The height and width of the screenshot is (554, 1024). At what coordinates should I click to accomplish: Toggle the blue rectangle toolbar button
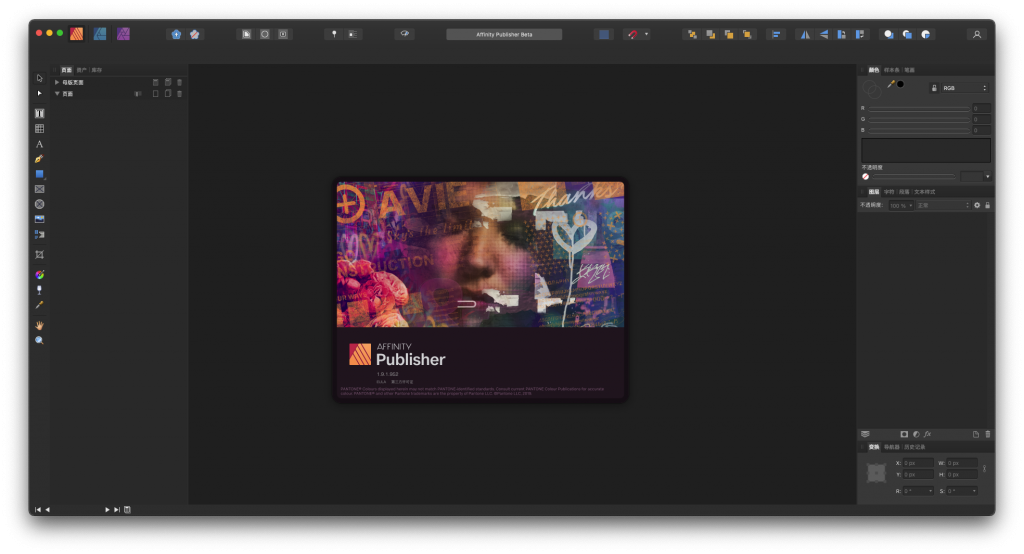coord(604,35)
